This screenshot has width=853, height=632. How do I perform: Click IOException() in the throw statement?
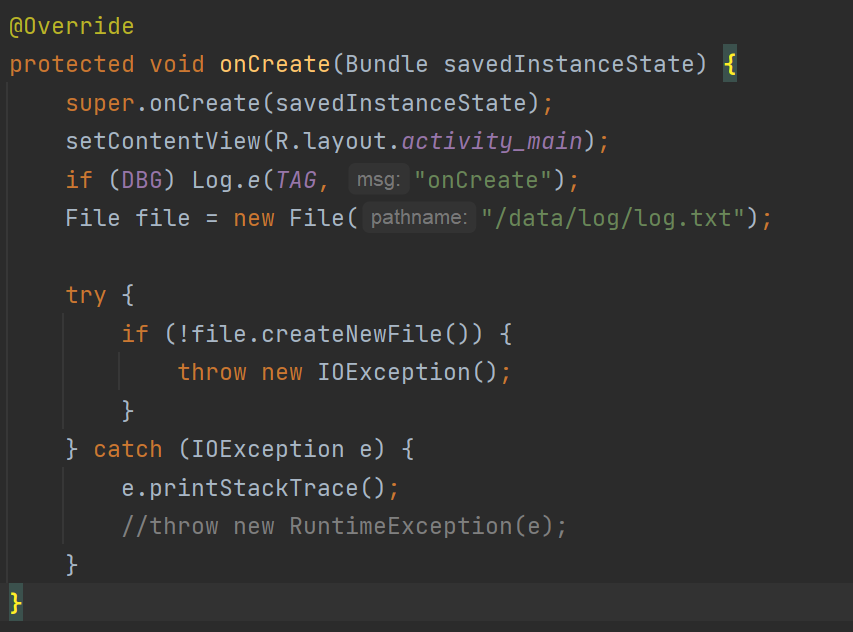pyautogui.click(x=407, y=373)
